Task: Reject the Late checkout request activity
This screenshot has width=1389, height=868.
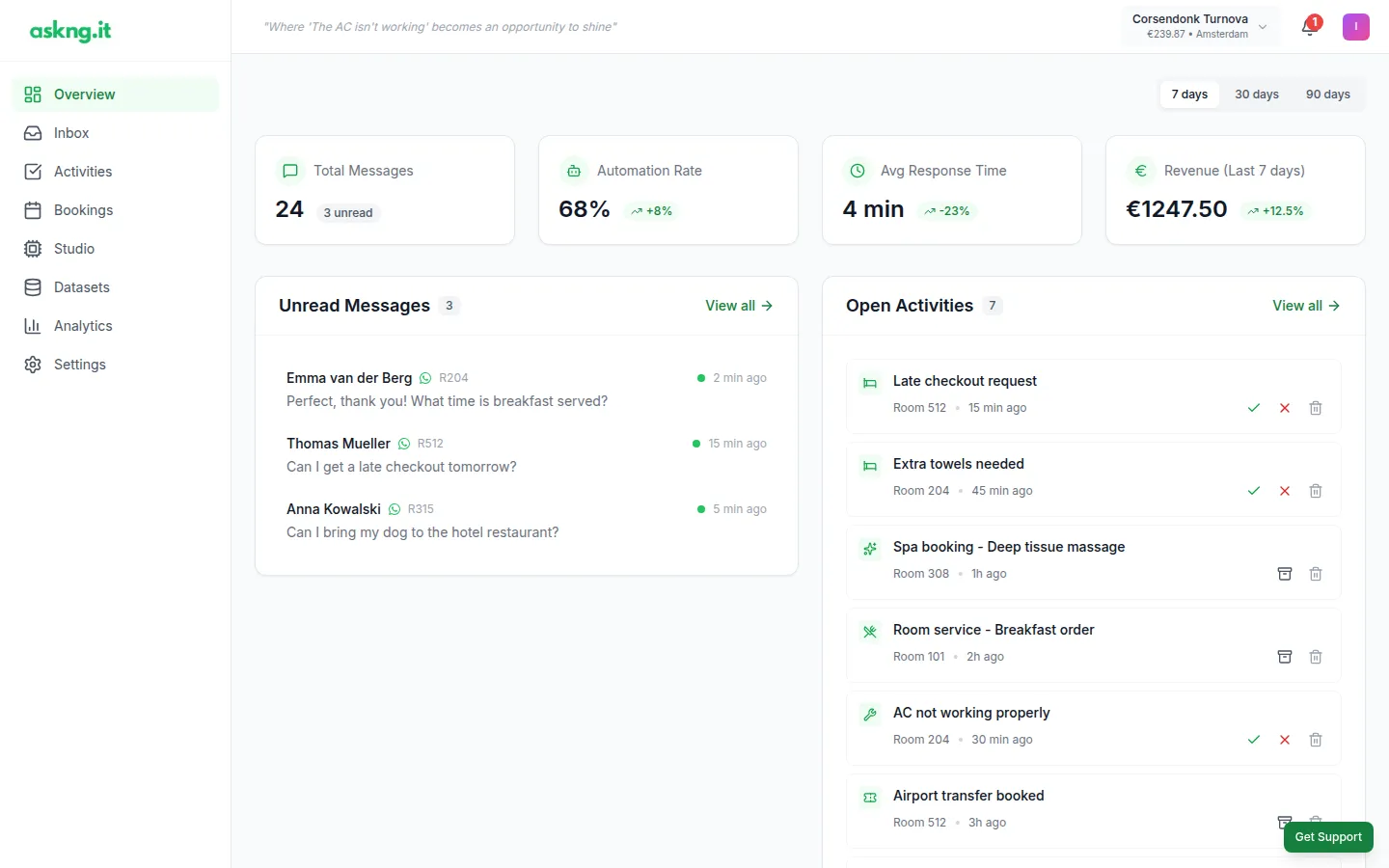Action: coord(1285,408)
